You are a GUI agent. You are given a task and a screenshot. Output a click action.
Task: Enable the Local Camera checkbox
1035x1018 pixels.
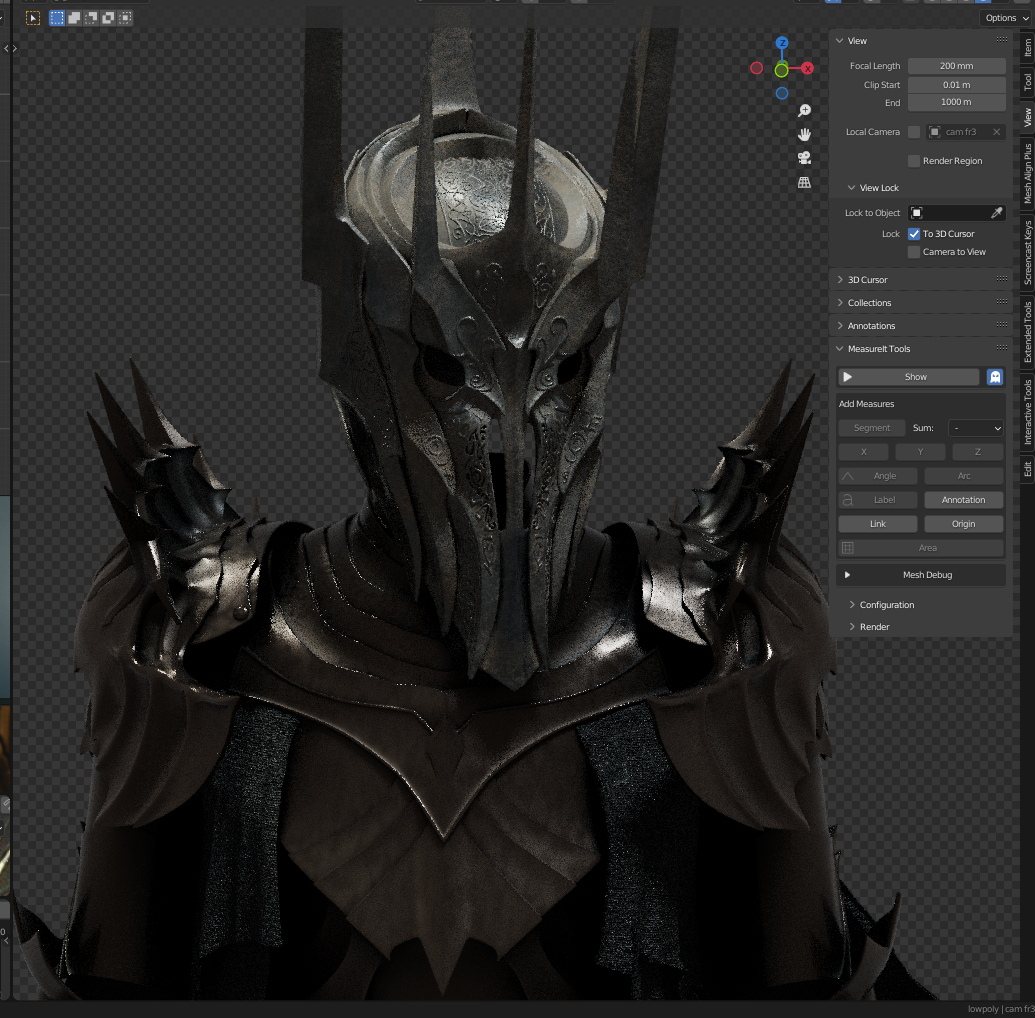click(914, 132)
